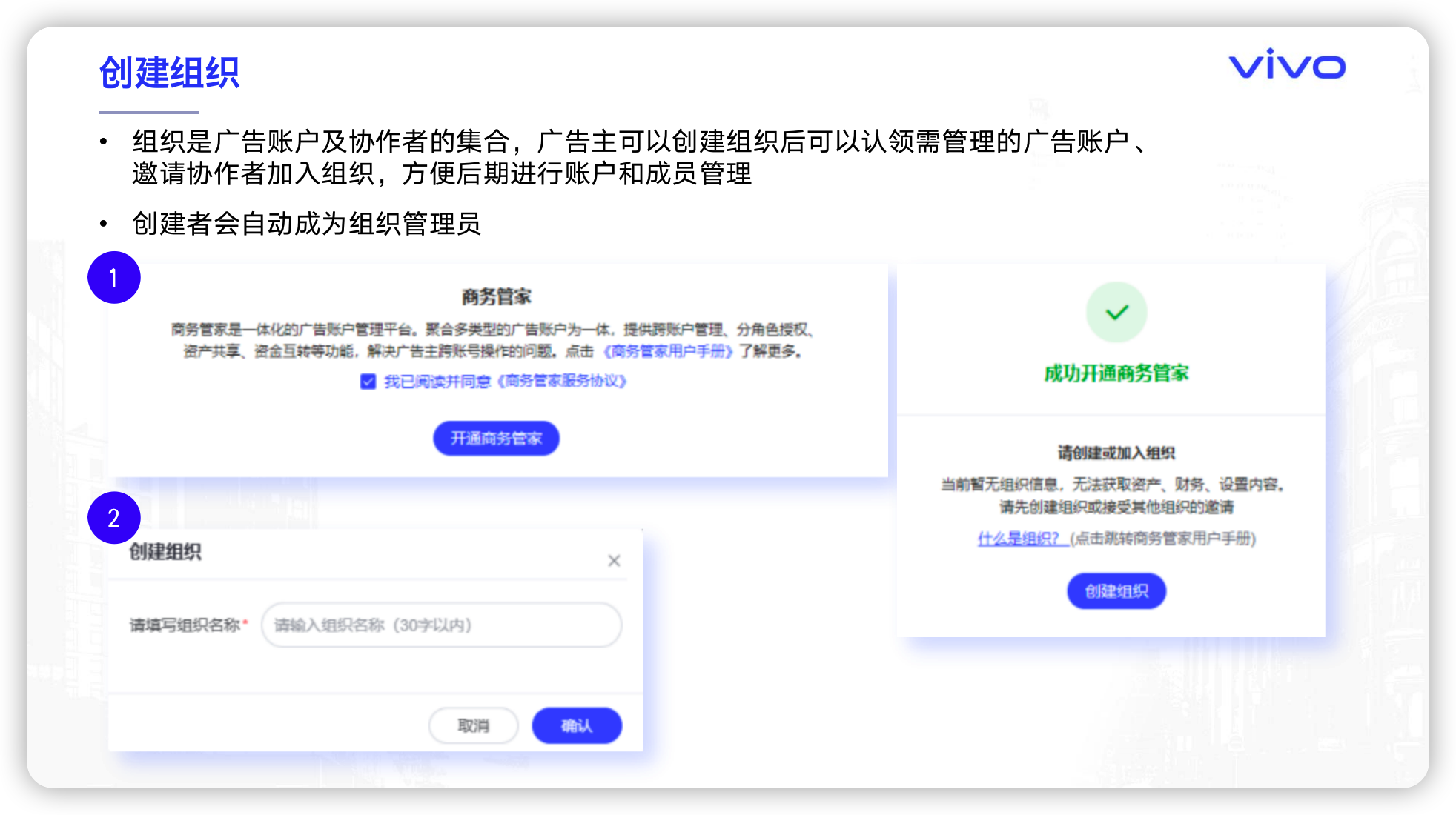The image size is (1456, 815).
Task: Click the 创建组织 slide title
Action: [169, 73]
